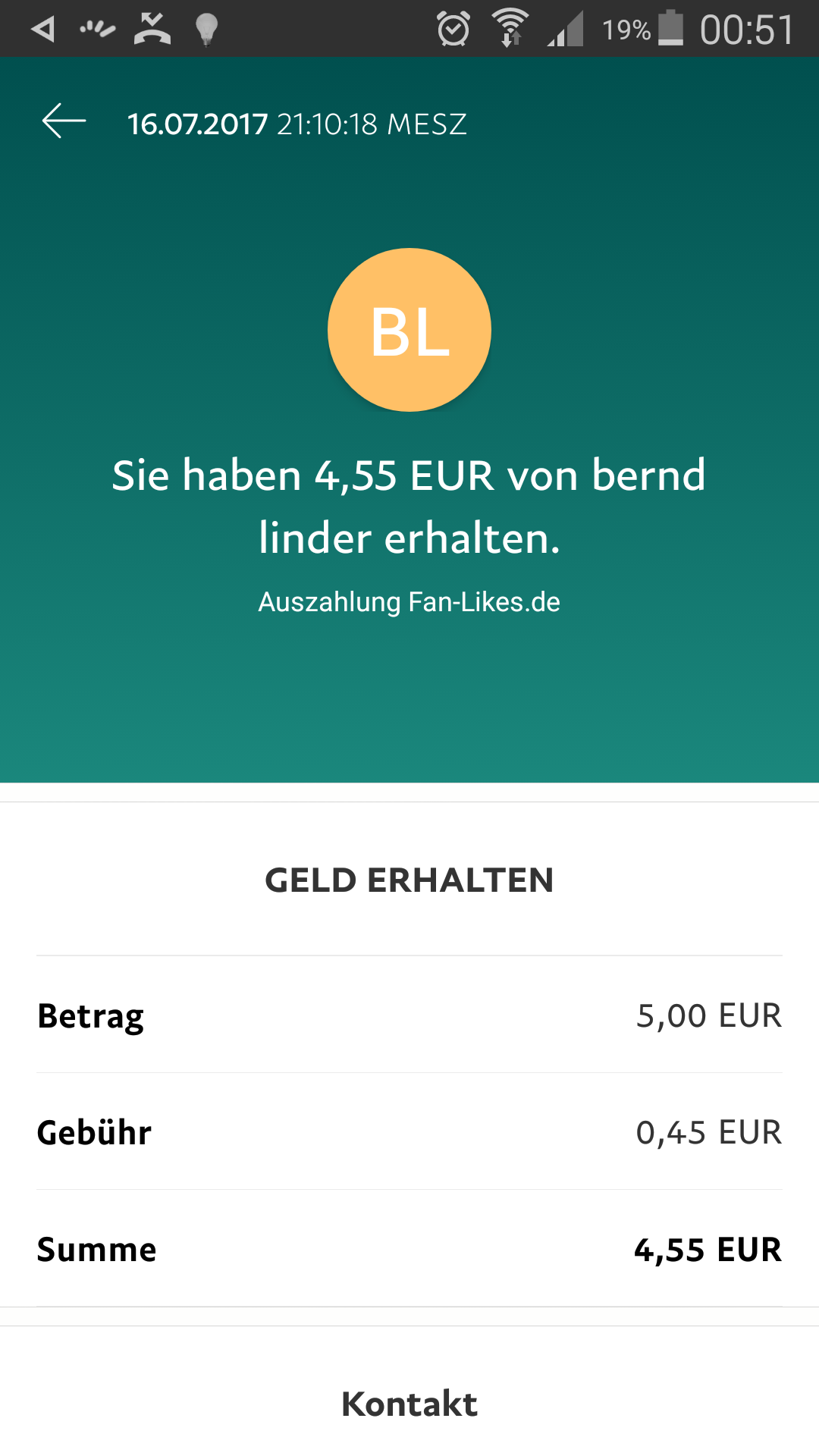Tap the GELD ERHALTEN heading

tap(409, 880)
